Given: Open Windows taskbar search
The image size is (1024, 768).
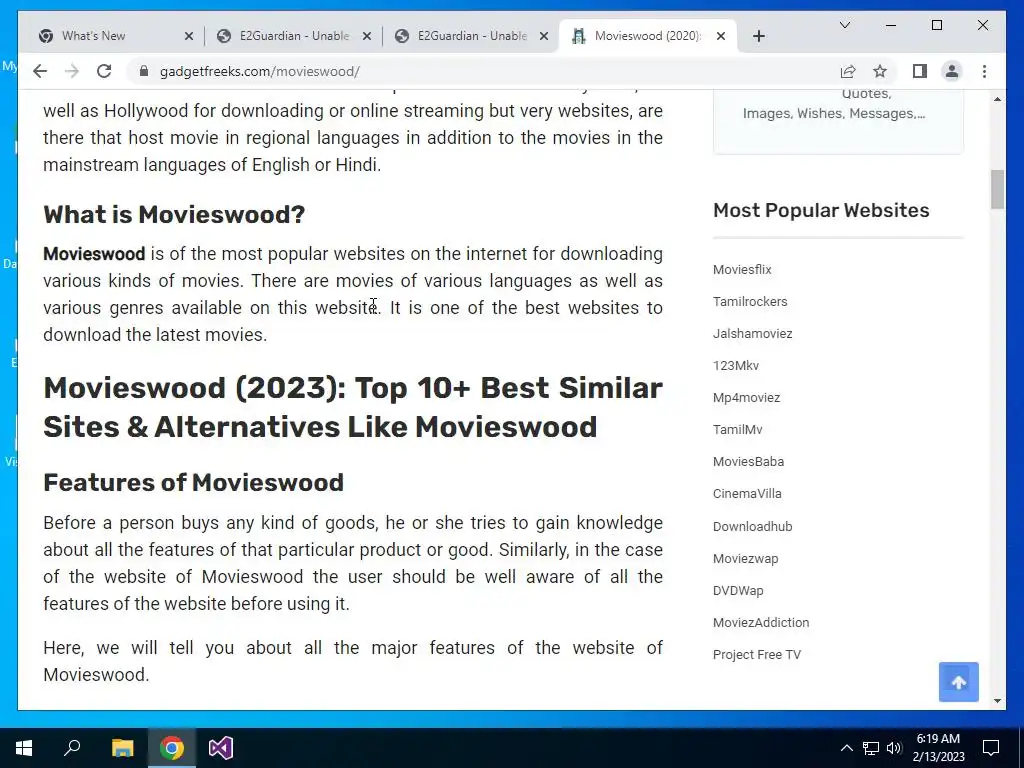Looking at the screenshot, I should (x=72, y=748).
